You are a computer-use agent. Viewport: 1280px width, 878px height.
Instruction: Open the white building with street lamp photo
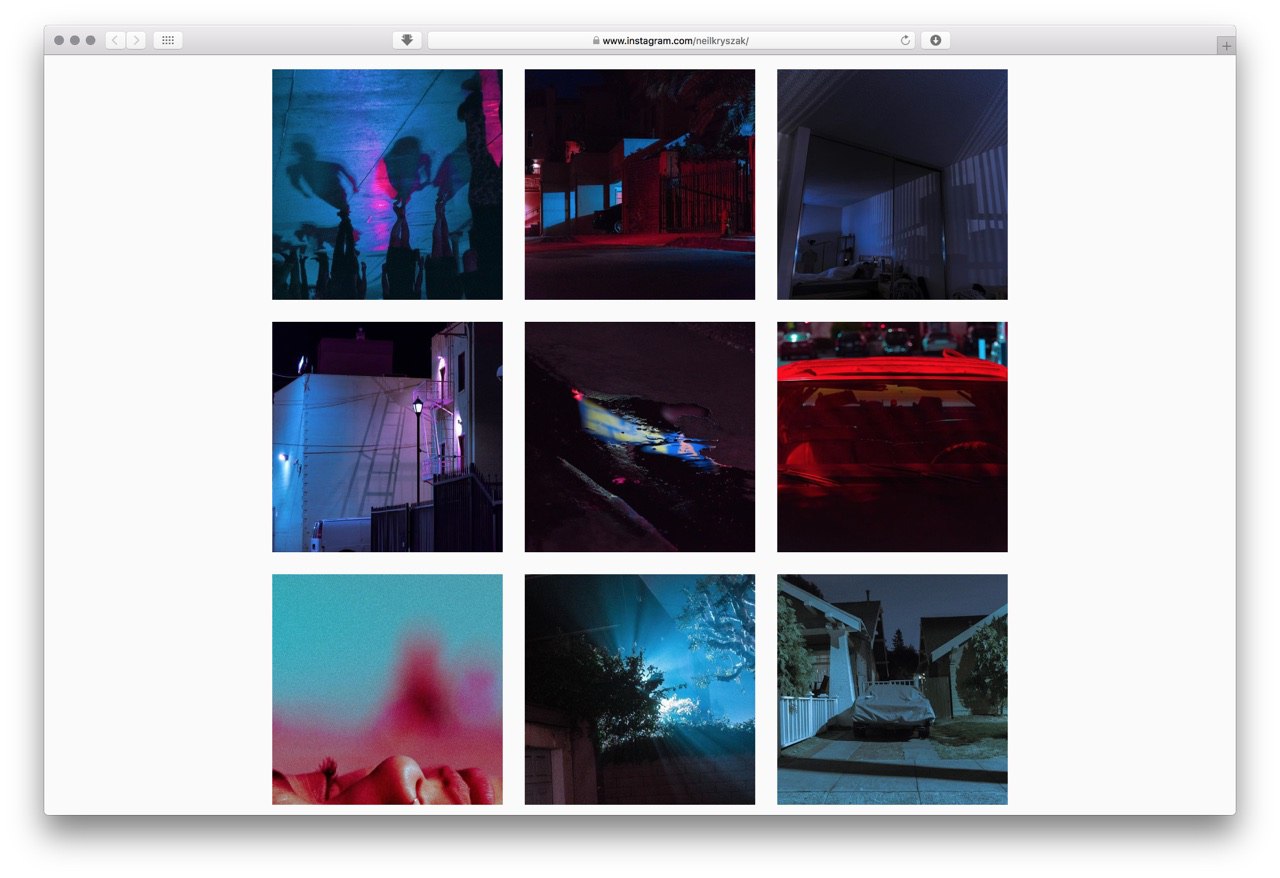pyautogui.click(x=387, y=437)
